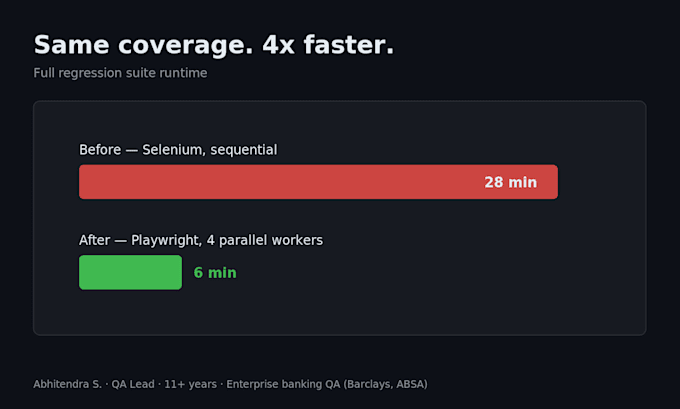The width and height of the screenshot is (680, 409).
Task: Click "QA Lead" in the footer
Action: [133, 384]
